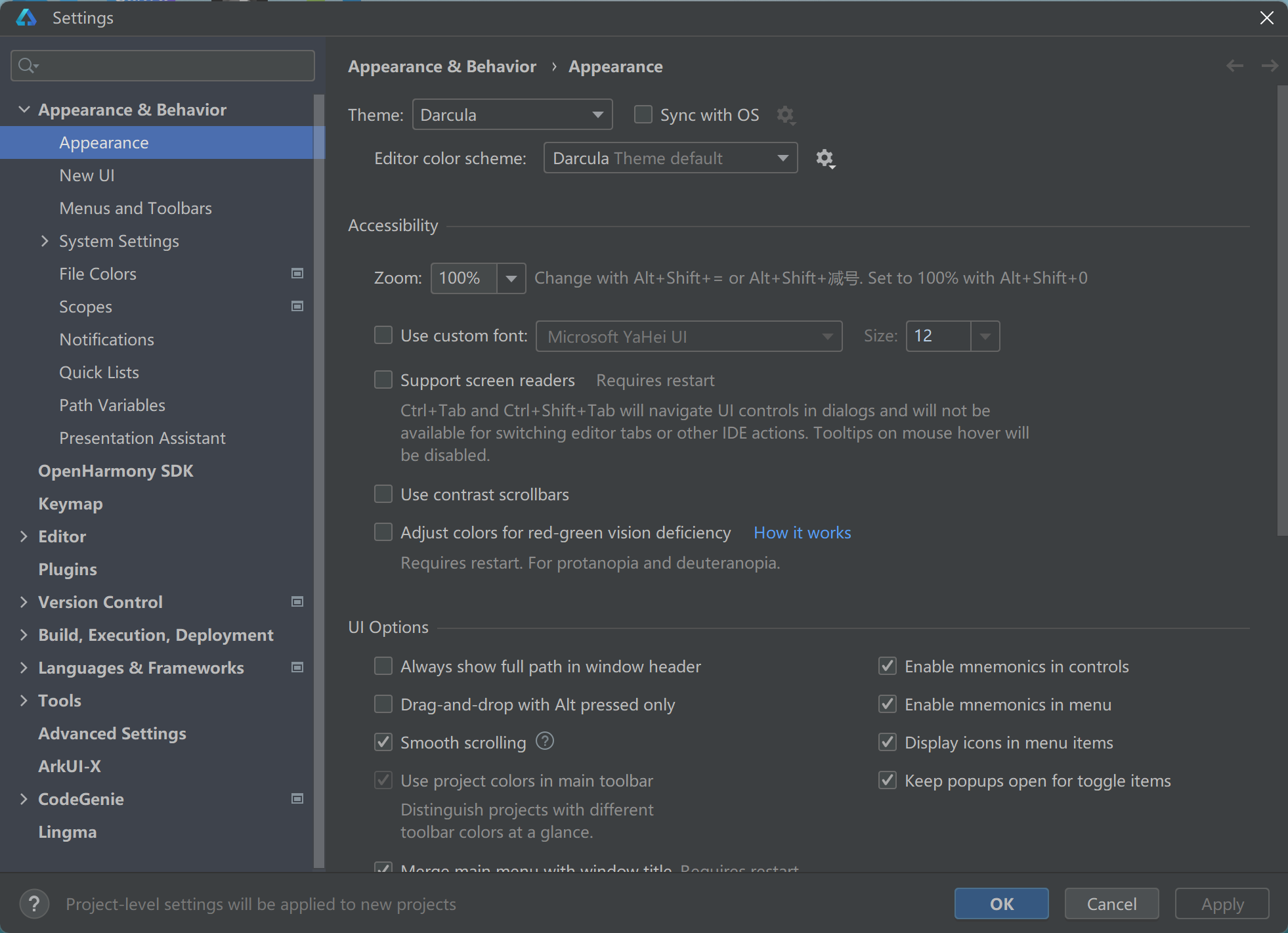Click the forward navigation arrow
Image resolution: width=1288 pixels, height=933 pixels.
pyautogui.click(x=1270, y=66)
